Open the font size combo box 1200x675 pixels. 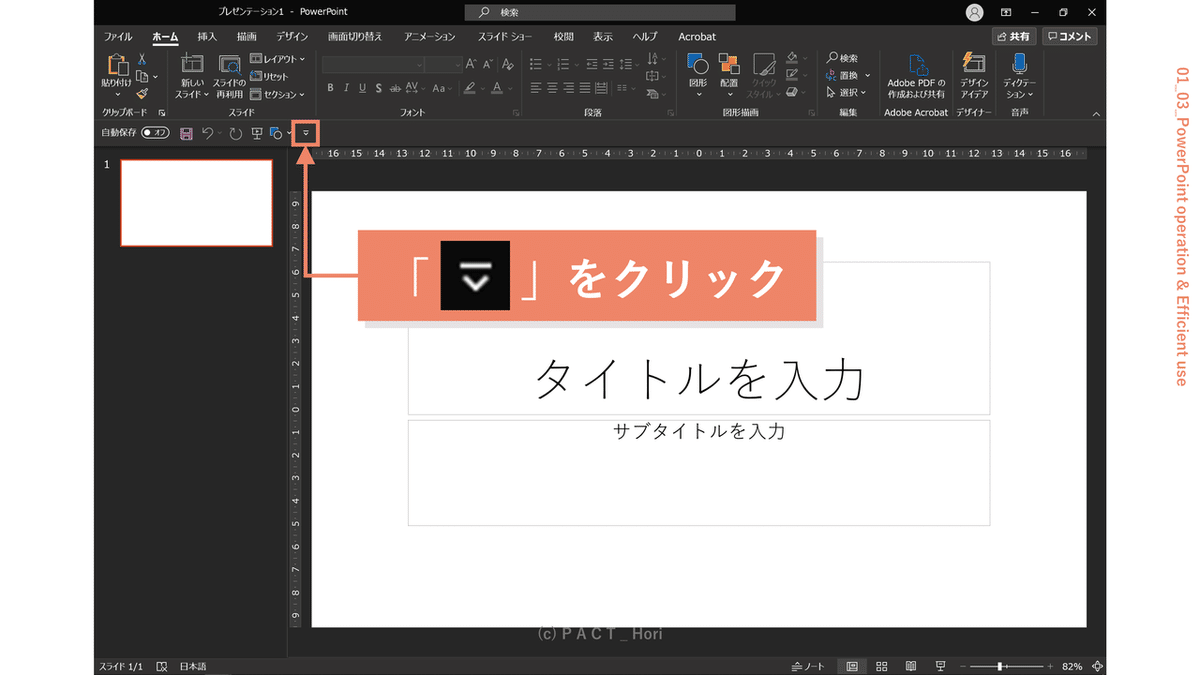[x=442, y=63]
